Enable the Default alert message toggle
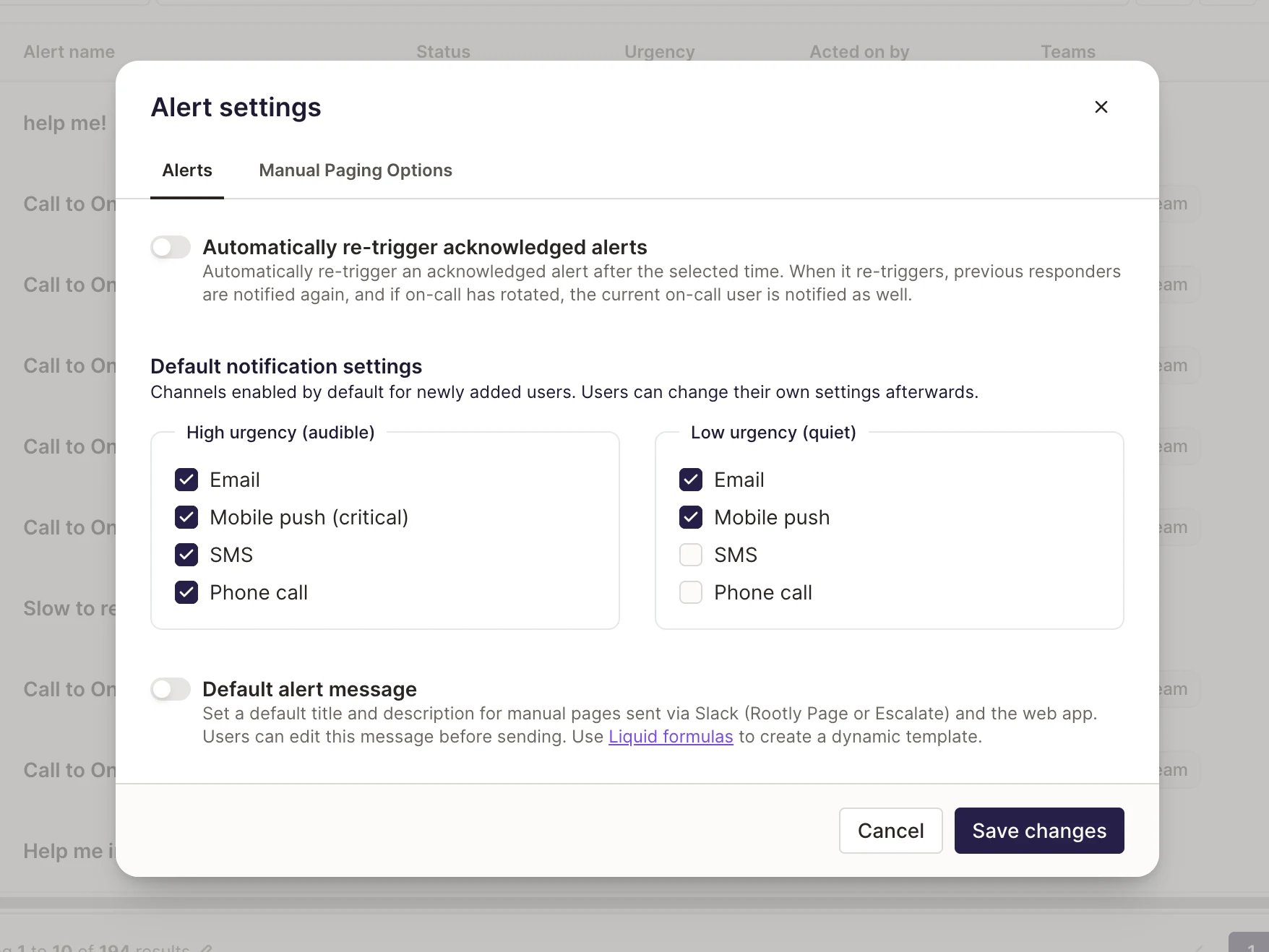 [x=171, y=689]
